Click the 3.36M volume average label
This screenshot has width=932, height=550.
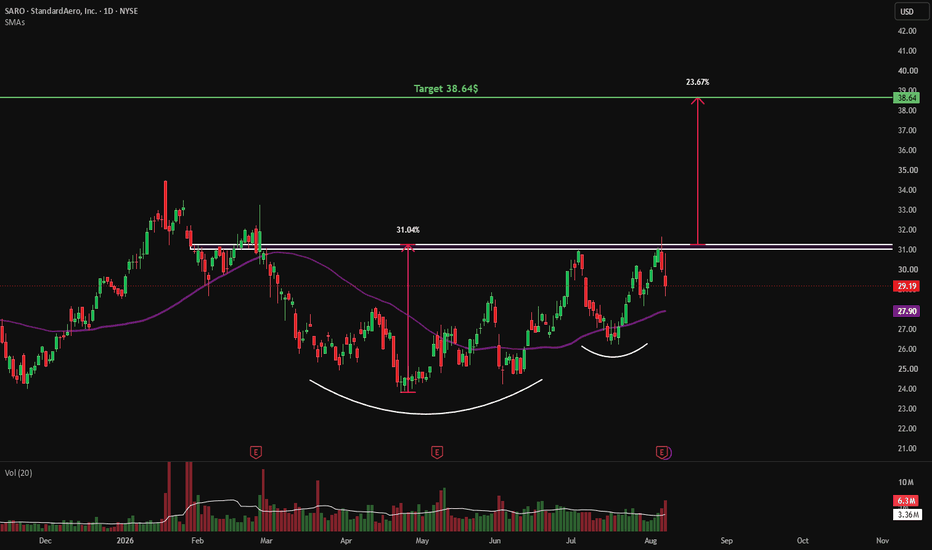[x=907, y=514]
